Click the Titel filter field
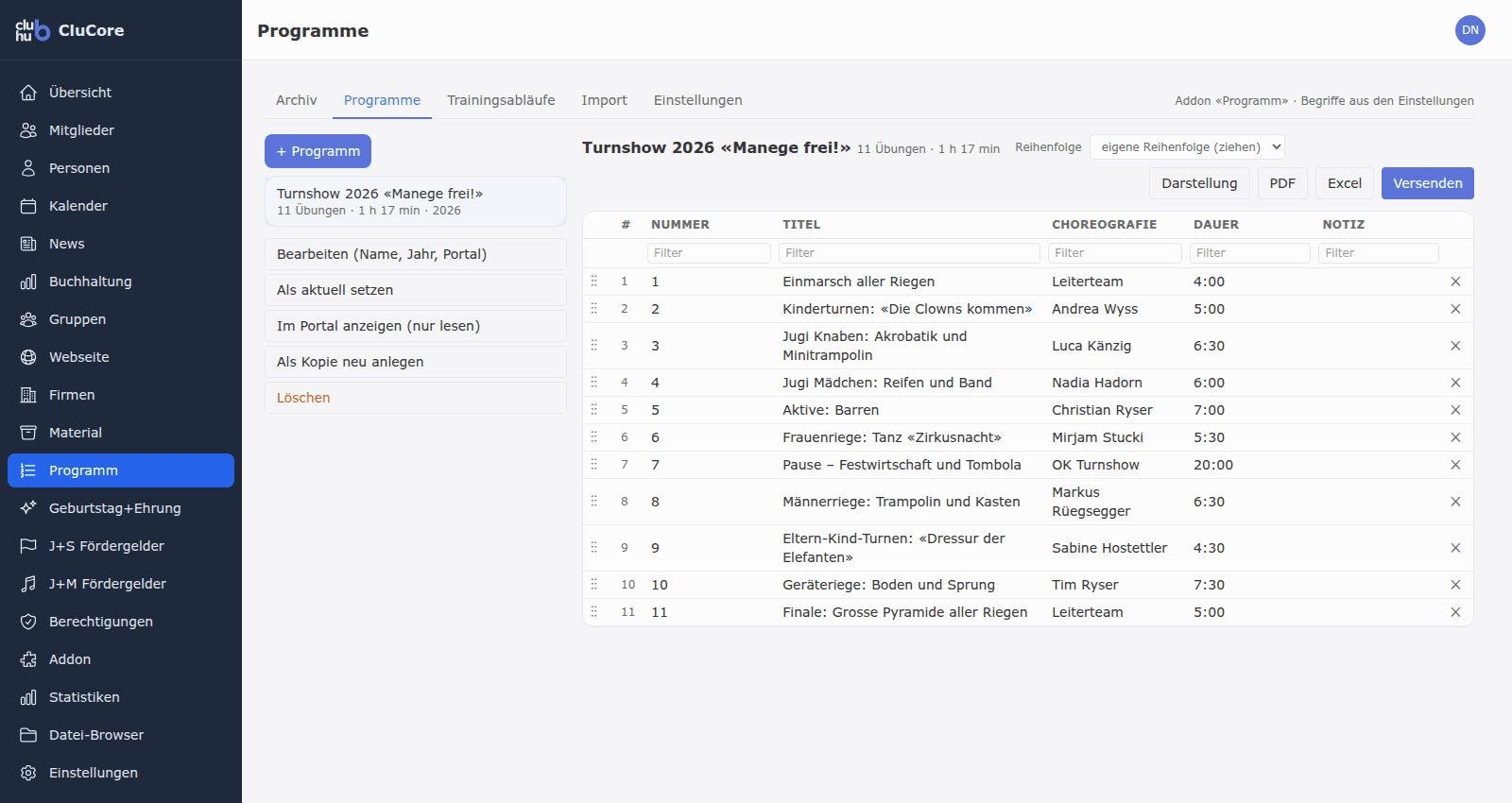 click(909, 253)
